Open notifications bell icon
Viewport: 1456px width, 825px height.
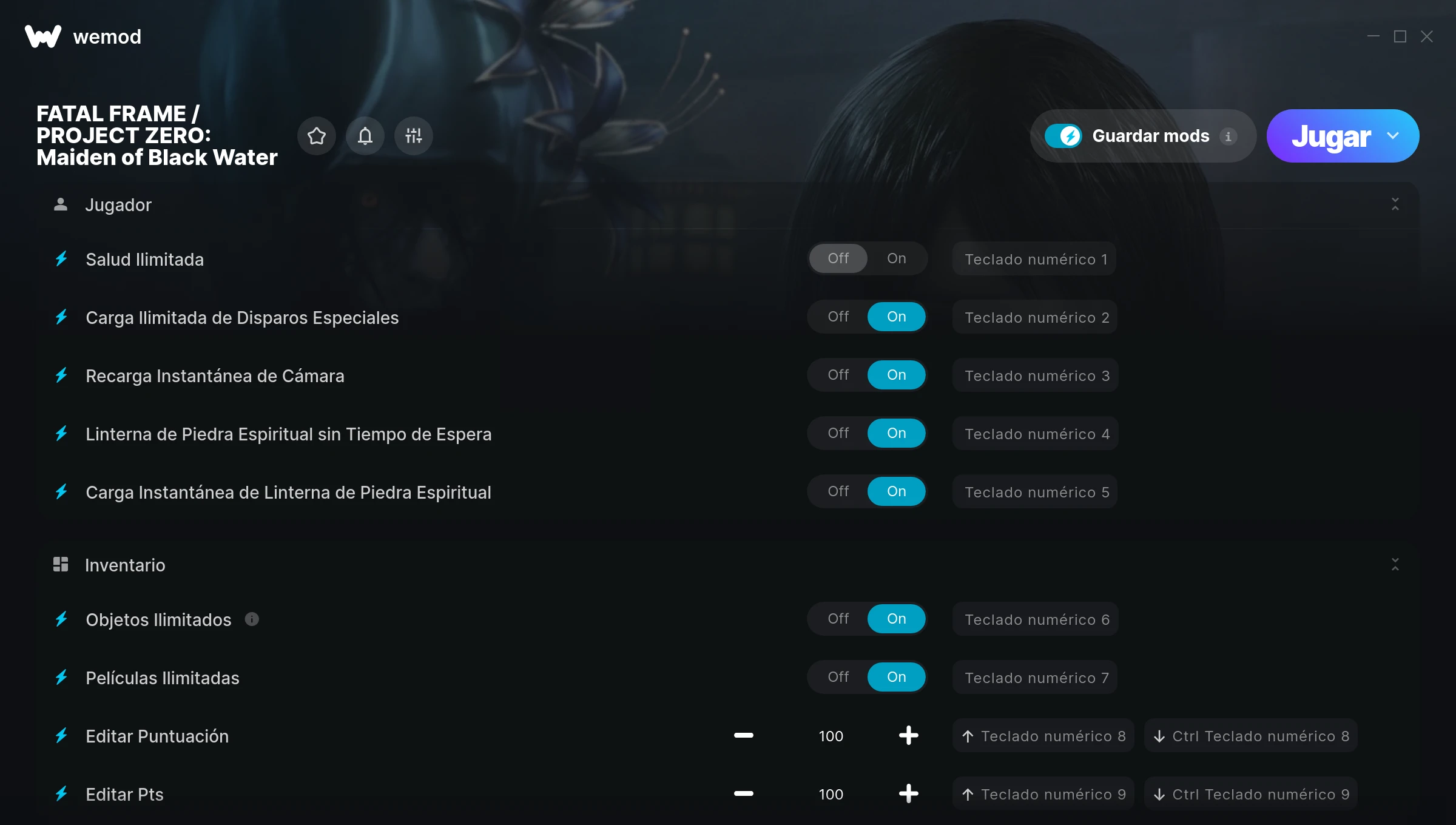click(x=365, y=136)
